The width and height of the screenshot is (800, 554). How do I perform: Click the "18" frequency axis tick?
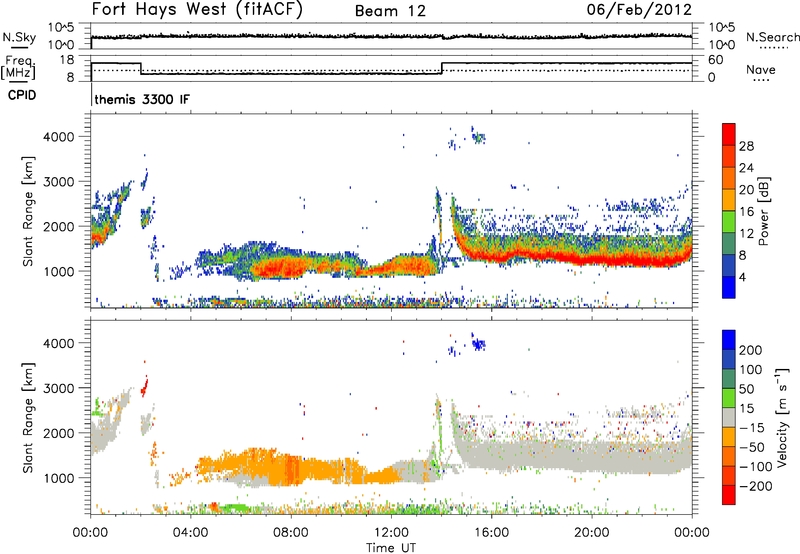pos(67,60)
